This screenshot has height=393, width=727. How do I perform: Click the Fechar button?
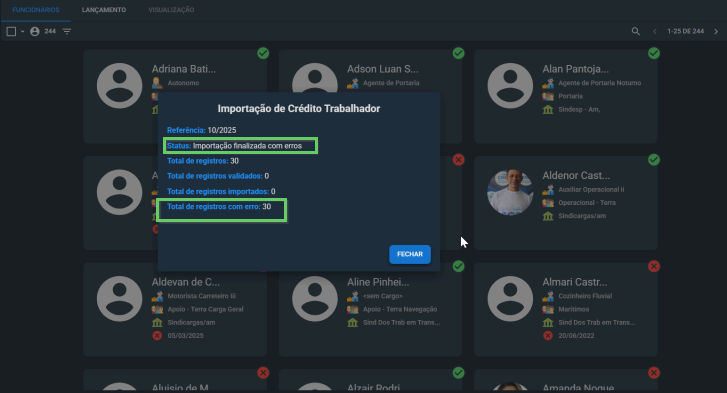(x=410, y=254)
